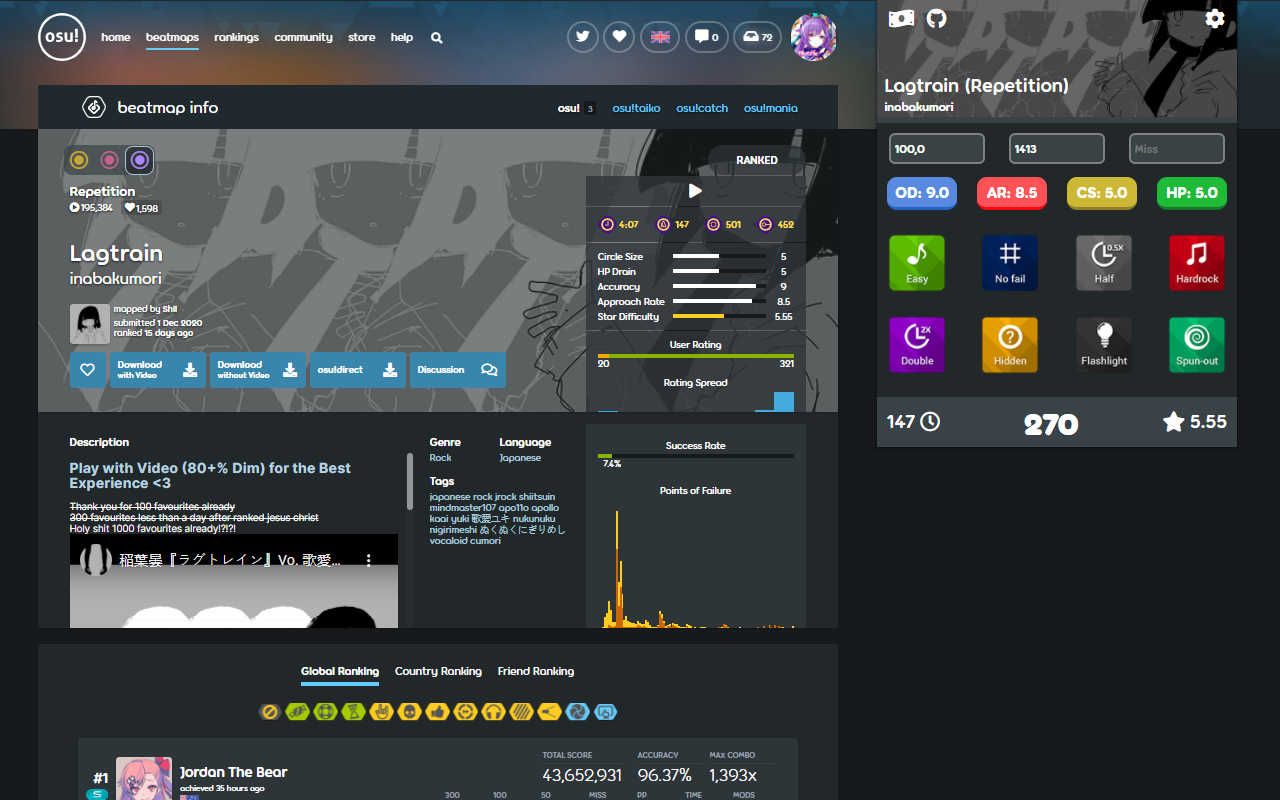The image size is (1280, 800).
Task: Toggle the No fail mod in calculator
Action: click(1010, 263)
